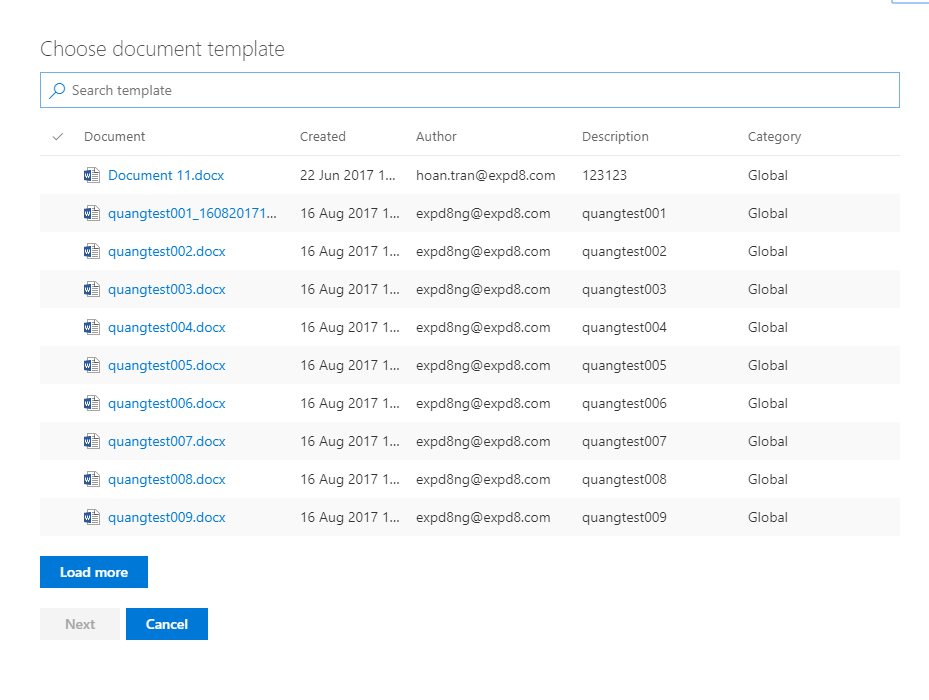Click the Category column header
Viewport: 929px width, 700px height.
click(x=774, y=137)
